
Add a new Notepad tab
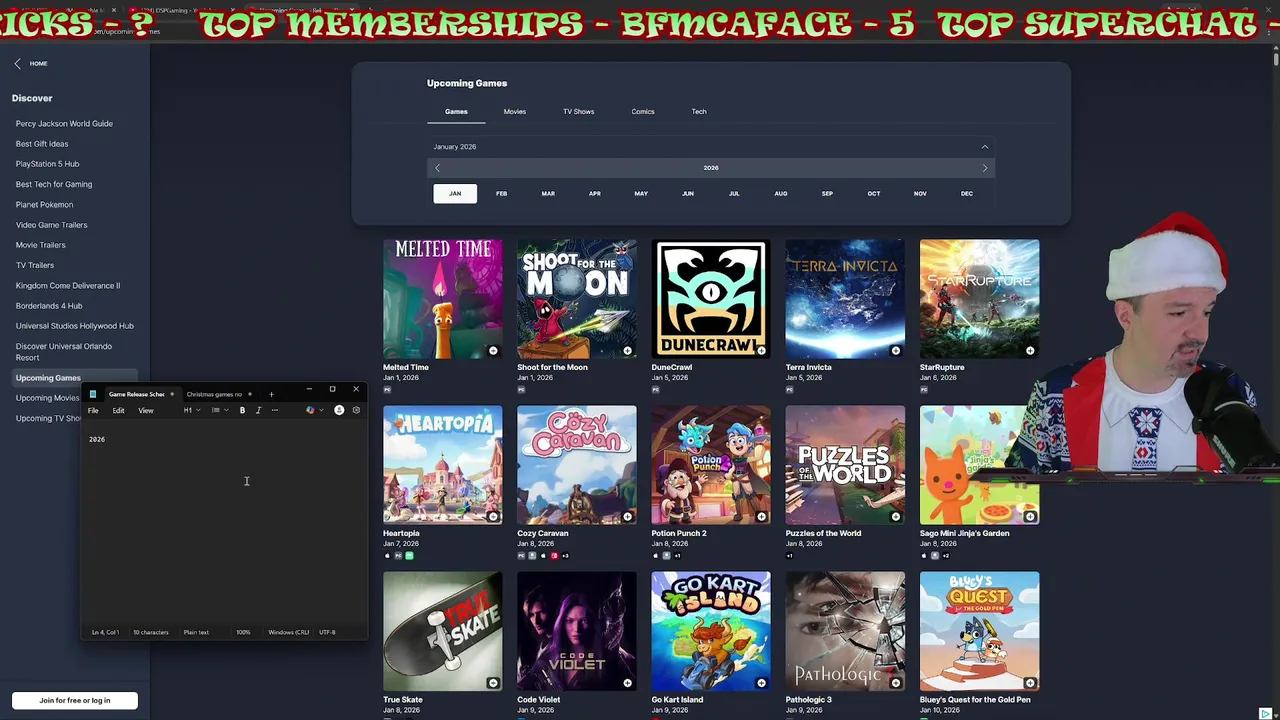271,394
